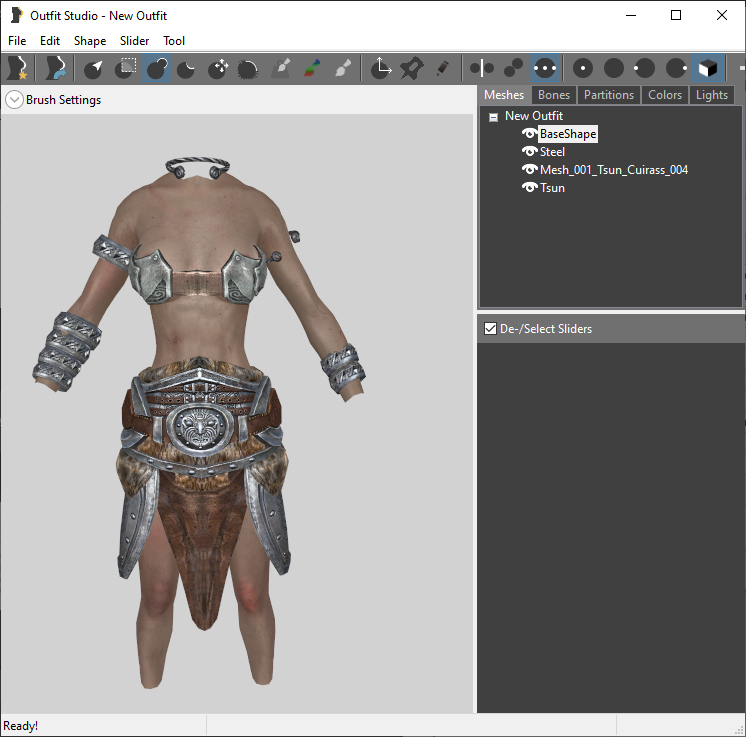The image size is (746, 737).
Task: Click the De-/Select Sliders label text
Action: [546, 329]
